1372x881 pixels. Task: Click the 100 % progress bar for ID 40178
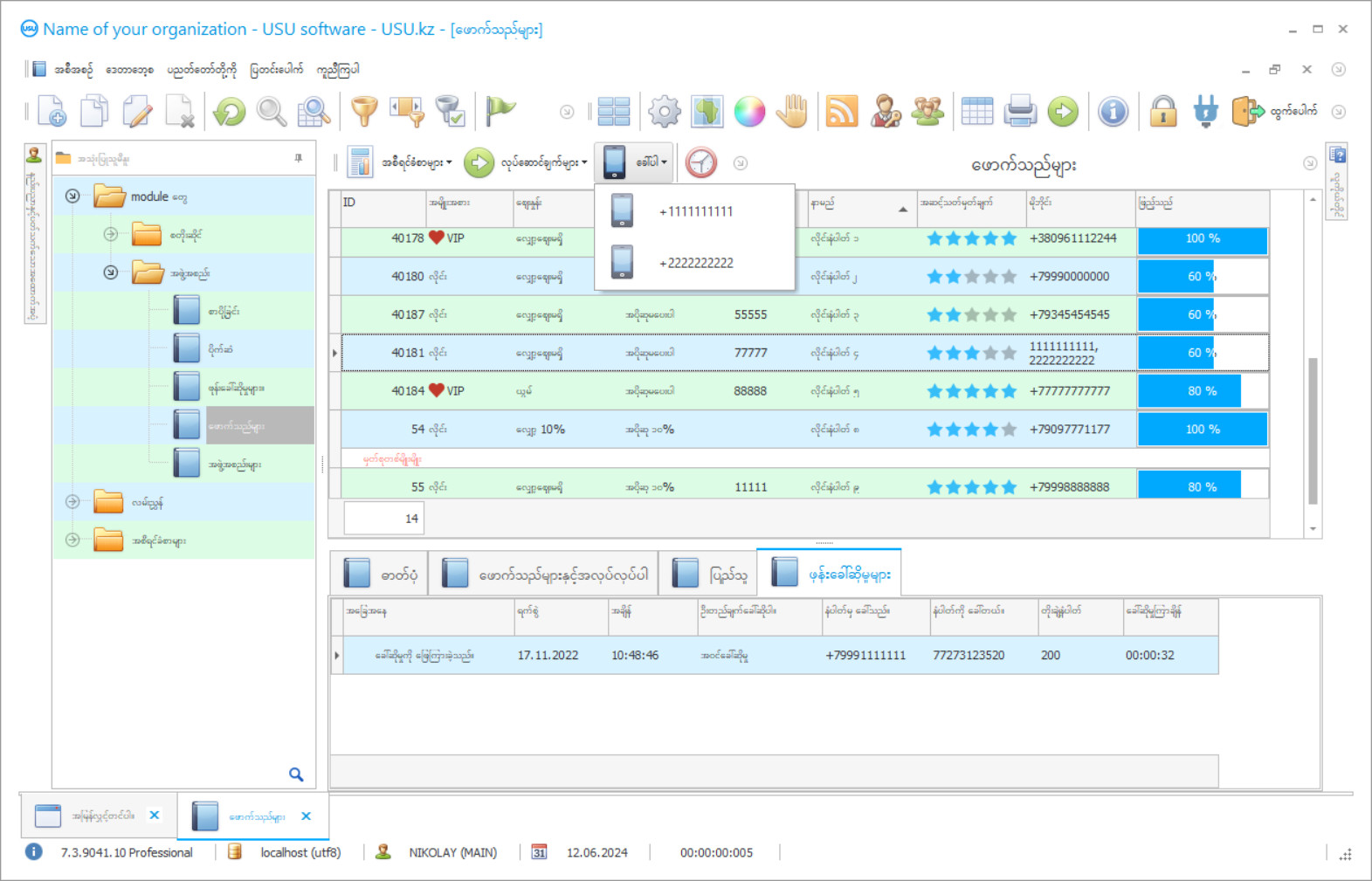point(1202,238)
